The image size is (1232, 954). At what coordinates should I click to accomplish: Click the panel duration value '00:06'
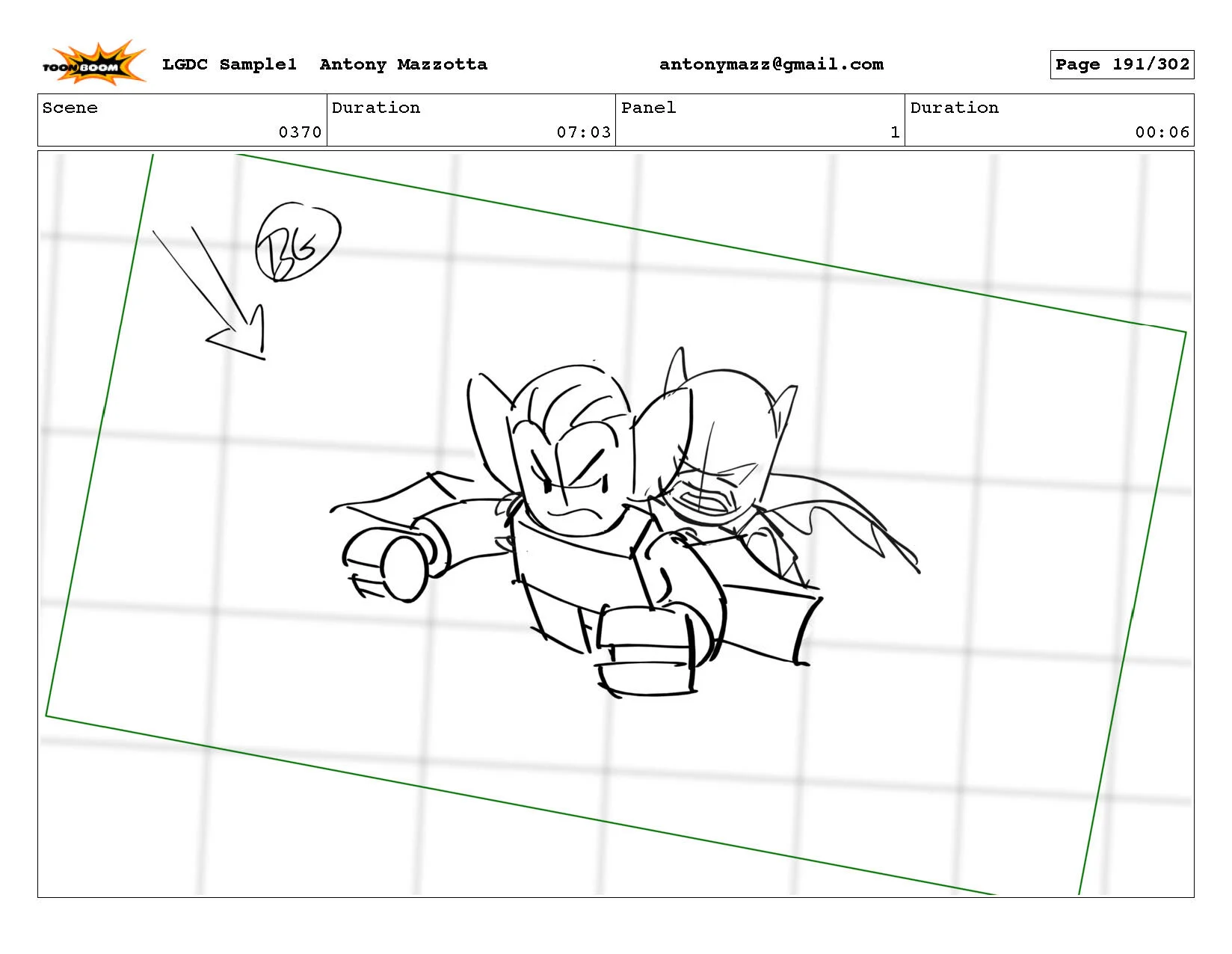coord(1162,132)
